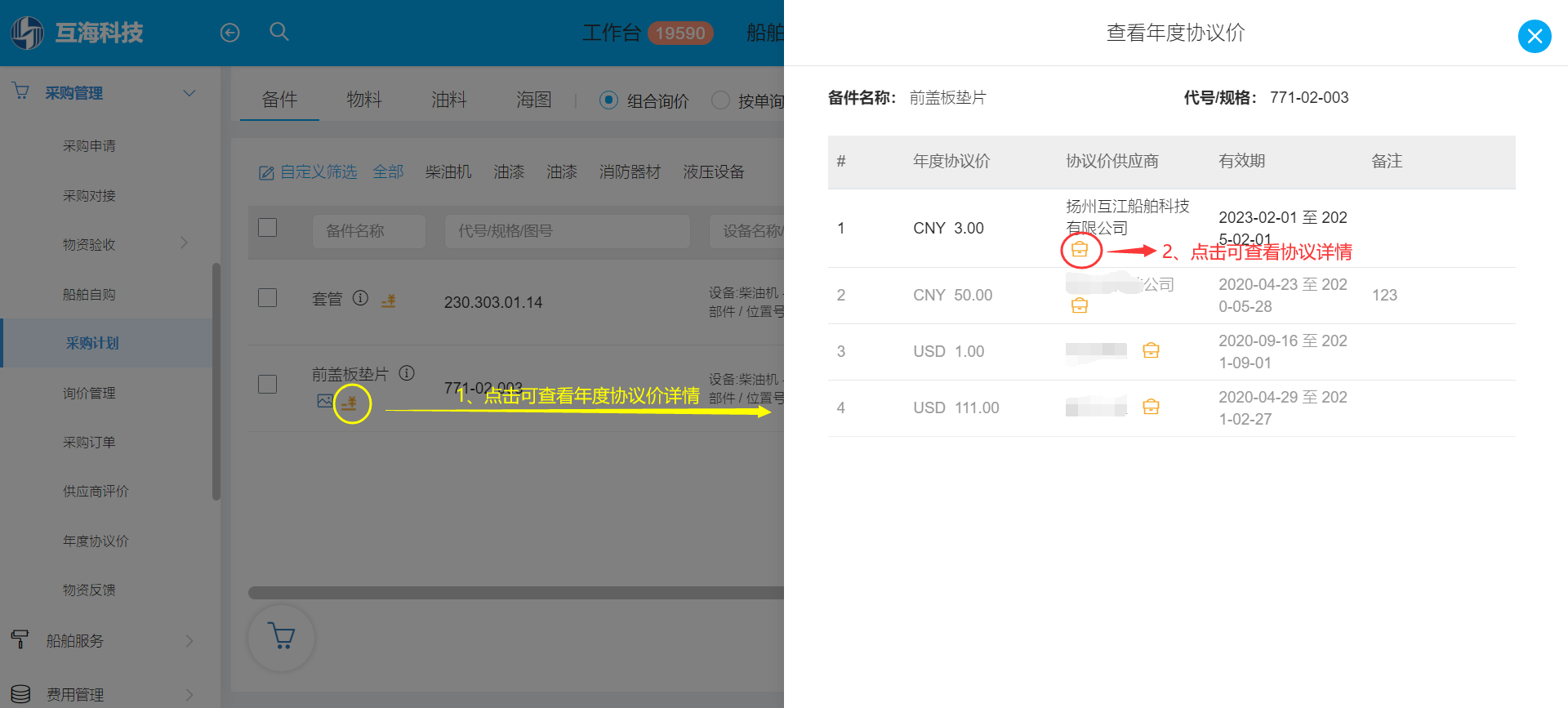The image size is (1568, 708).
Task: Click the back arrow icon in header
Action: 230,33
